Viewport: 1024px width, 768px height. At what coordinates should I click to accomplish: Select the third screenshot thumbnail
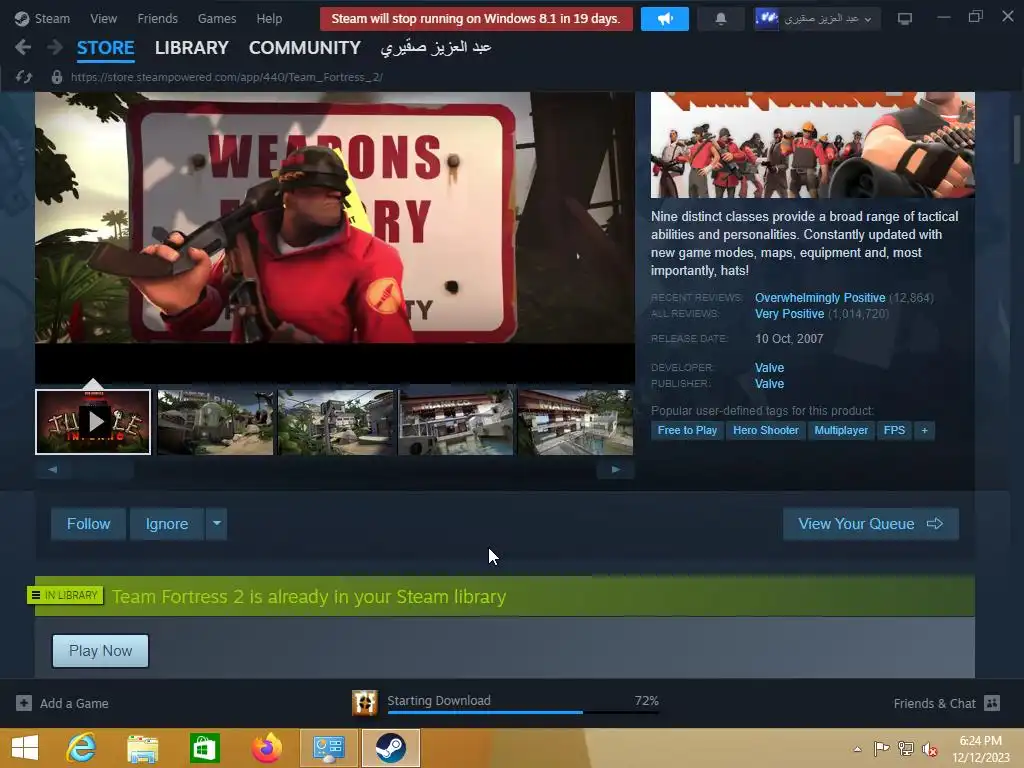336,422
